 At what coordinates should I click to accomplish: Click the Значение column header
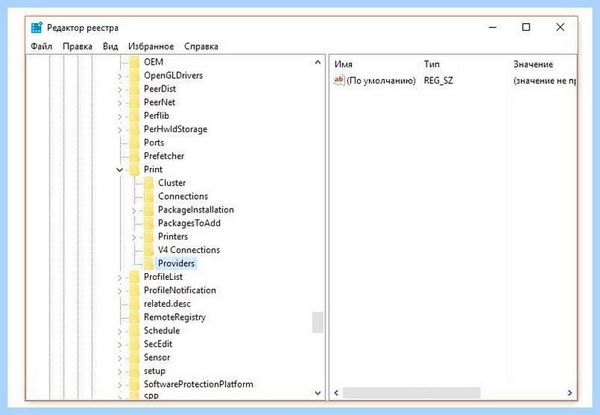click(533, 64)
